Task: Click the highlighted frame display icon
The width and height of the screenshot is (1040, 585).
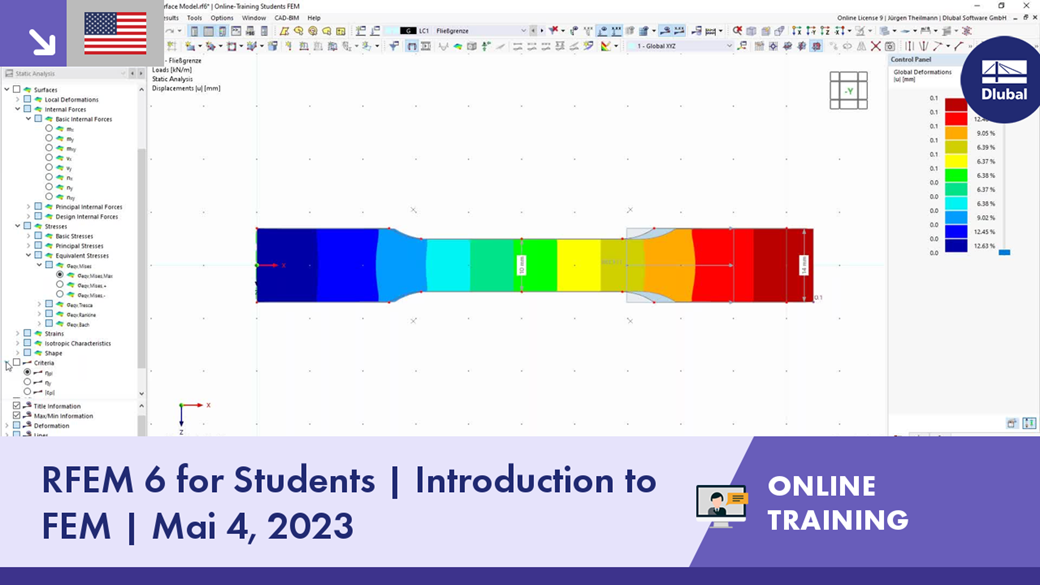Action: point(412,46)
